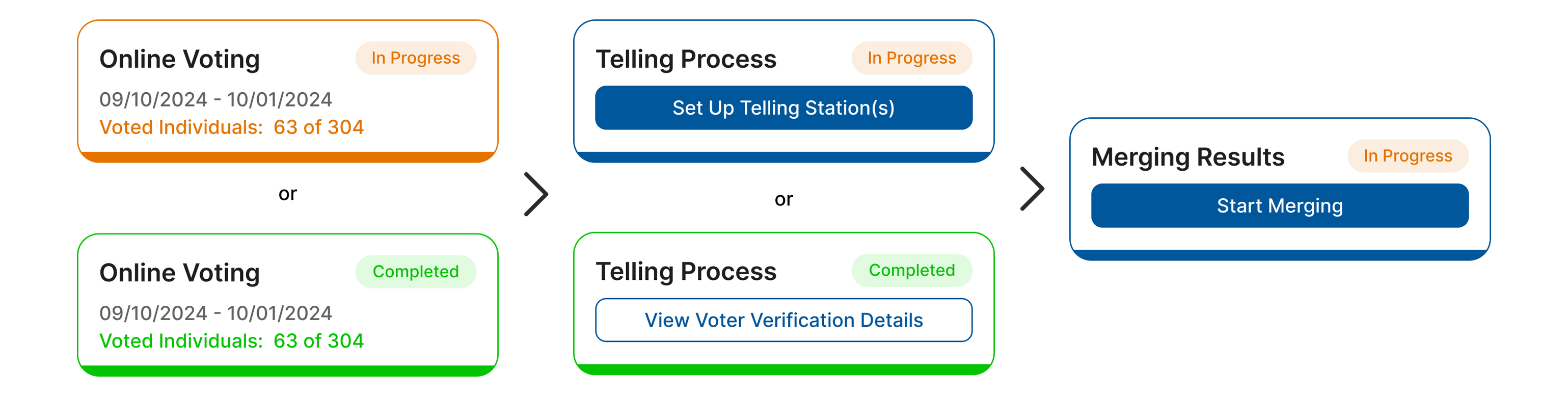
Task: Click the In Progress badge on Merging Results
Action: coord(1408,156)
